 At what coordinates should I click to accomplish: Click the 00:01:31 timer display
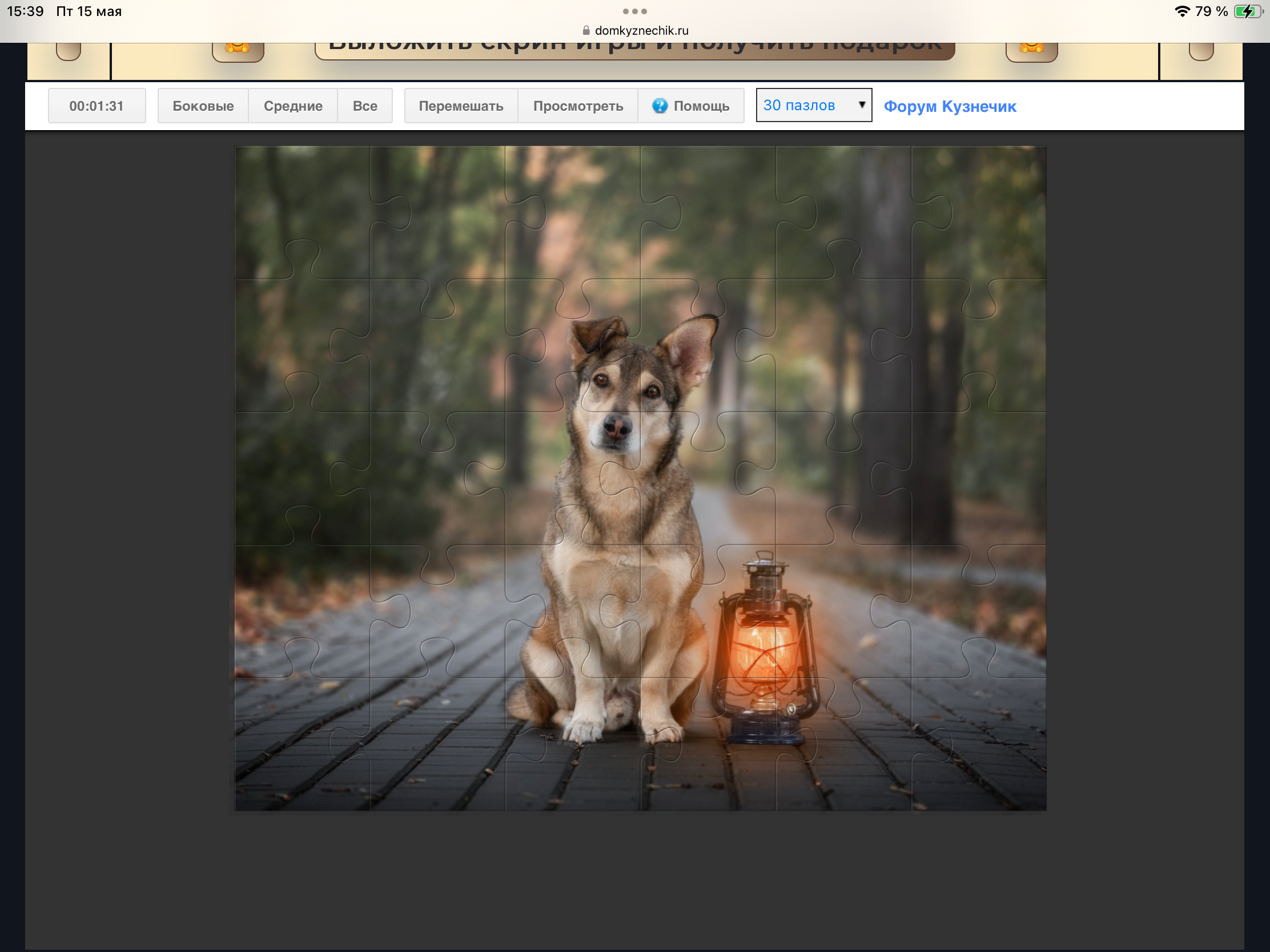tap(97, 106)
